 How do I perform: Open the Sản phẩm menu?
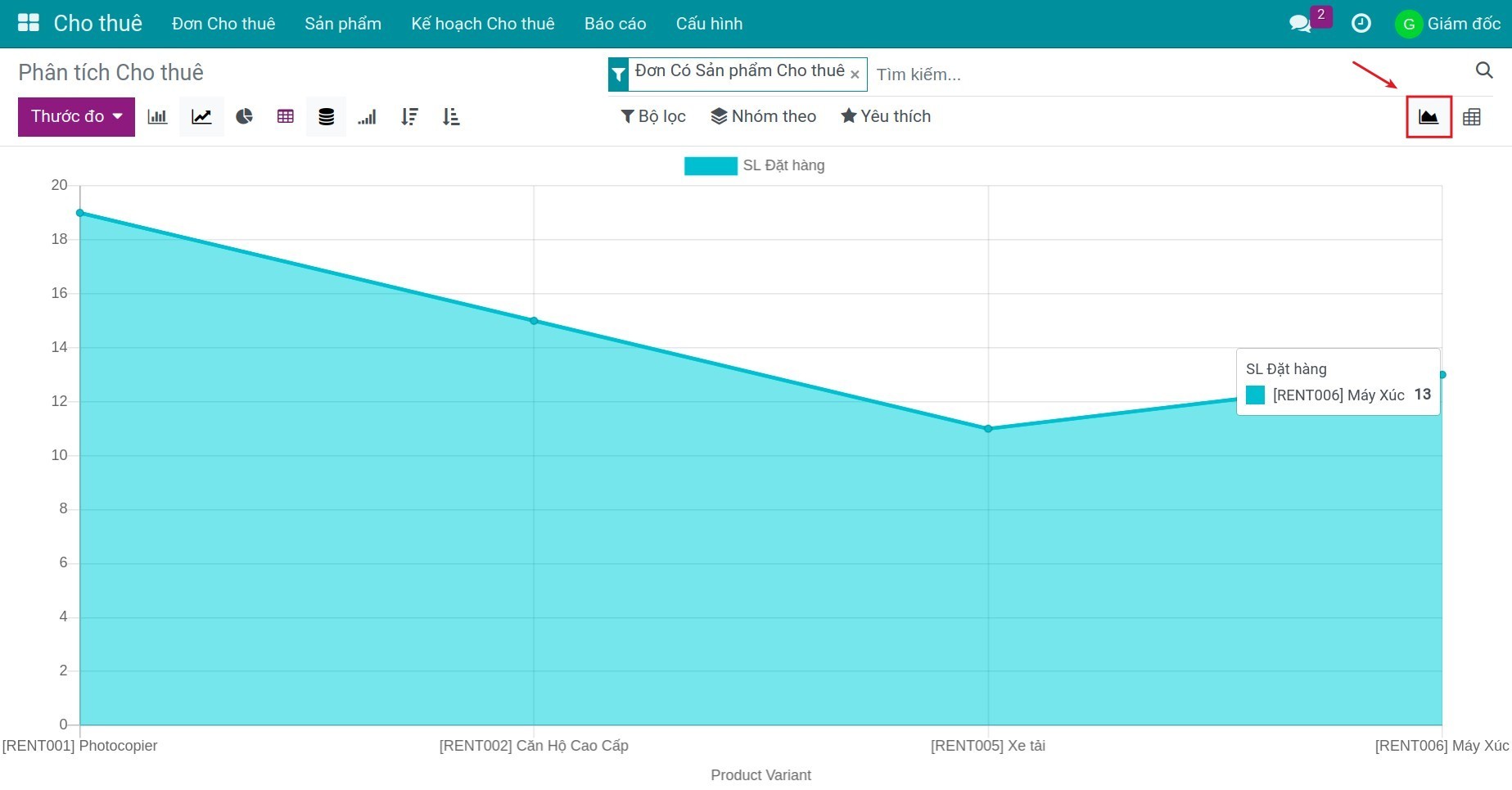(343, 24)
